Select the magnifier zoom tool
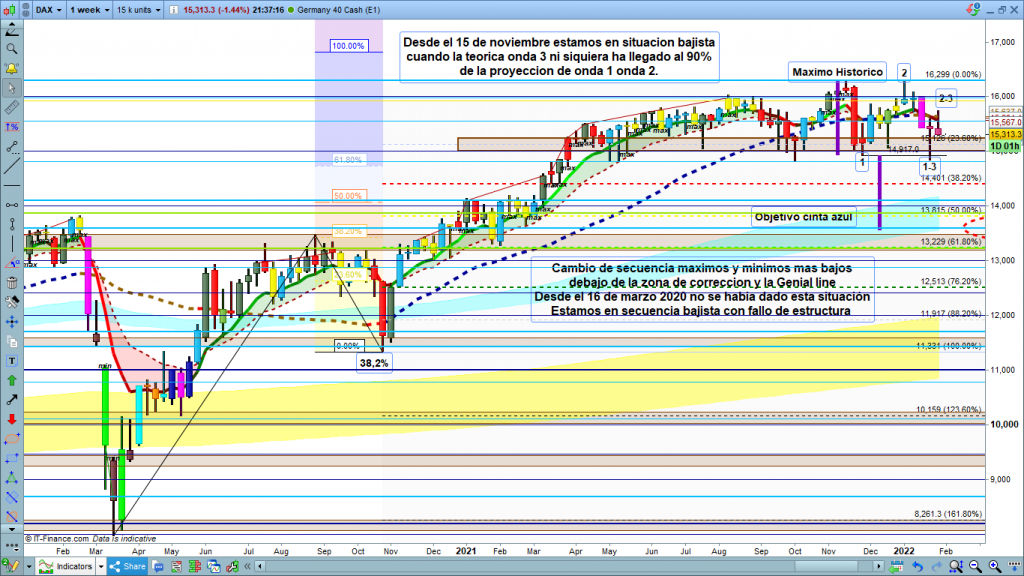Viewport: 1024px width, 576px height. tap(12, 48)
